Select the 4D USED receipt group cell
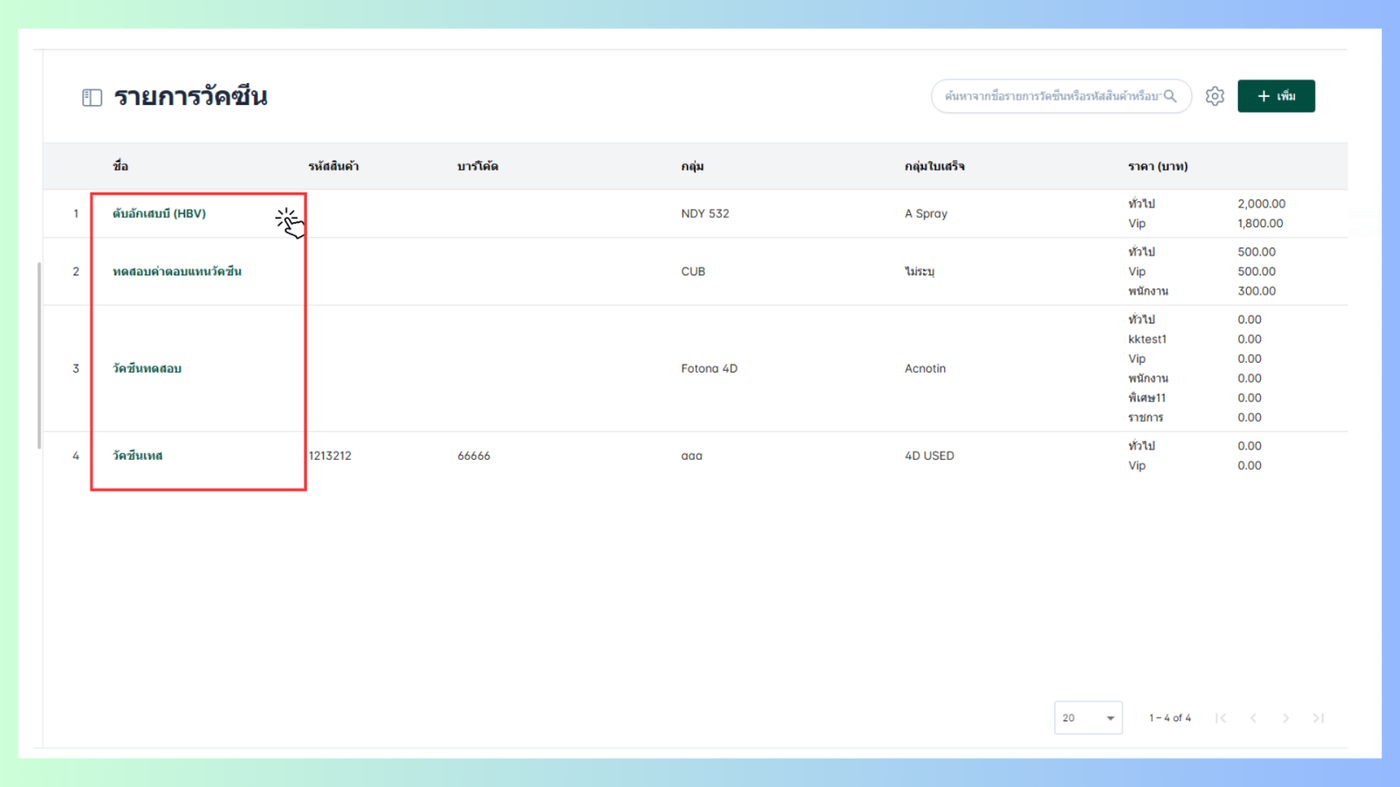Viewport: 1400px width, 787px height. [x=929, y=456]
